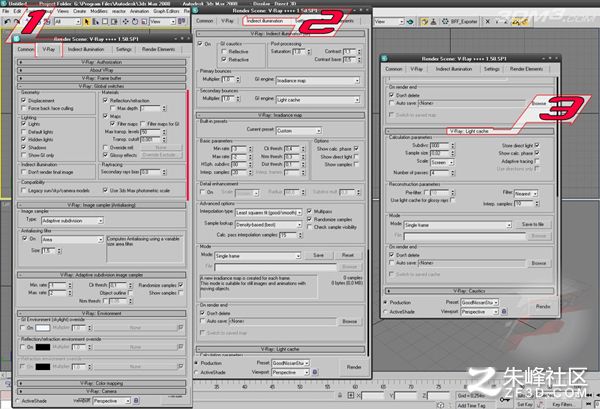Expand the V-Ray: Caustics rollout
This screenshot has width=600, height=409.
click(x=469, y=291)
